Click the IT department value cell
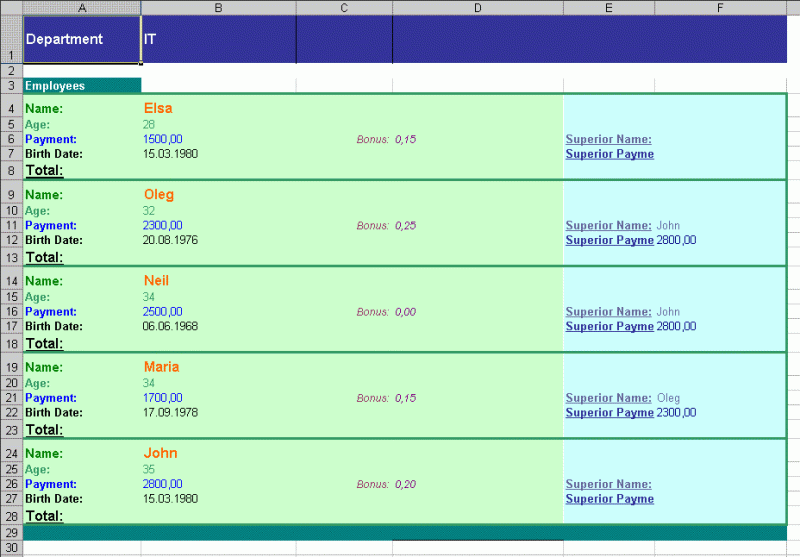 click(x=218, y=39)
